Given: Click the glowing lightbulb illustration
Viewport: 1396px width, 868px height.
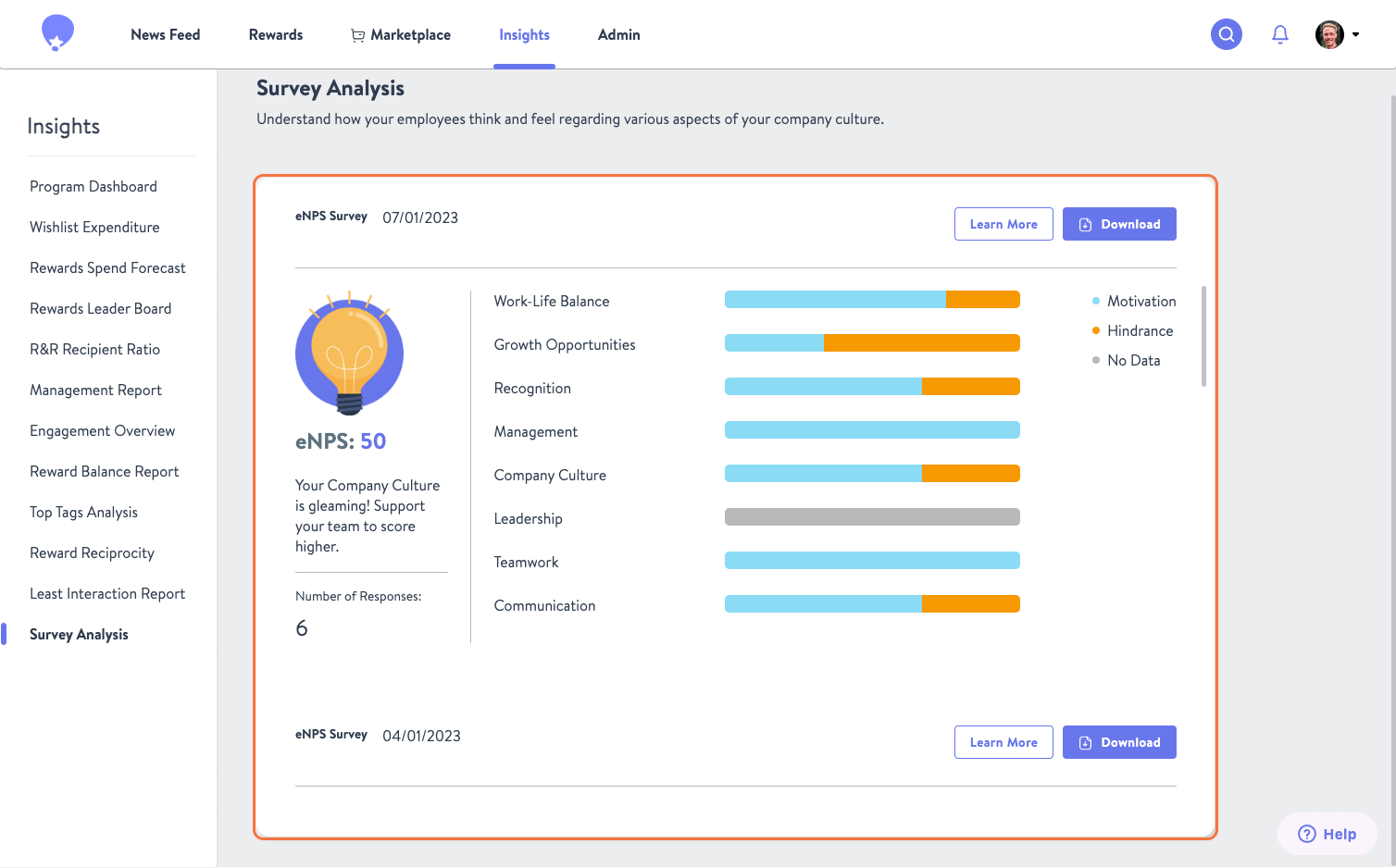Looking at the screenshot, I should 349,353.
